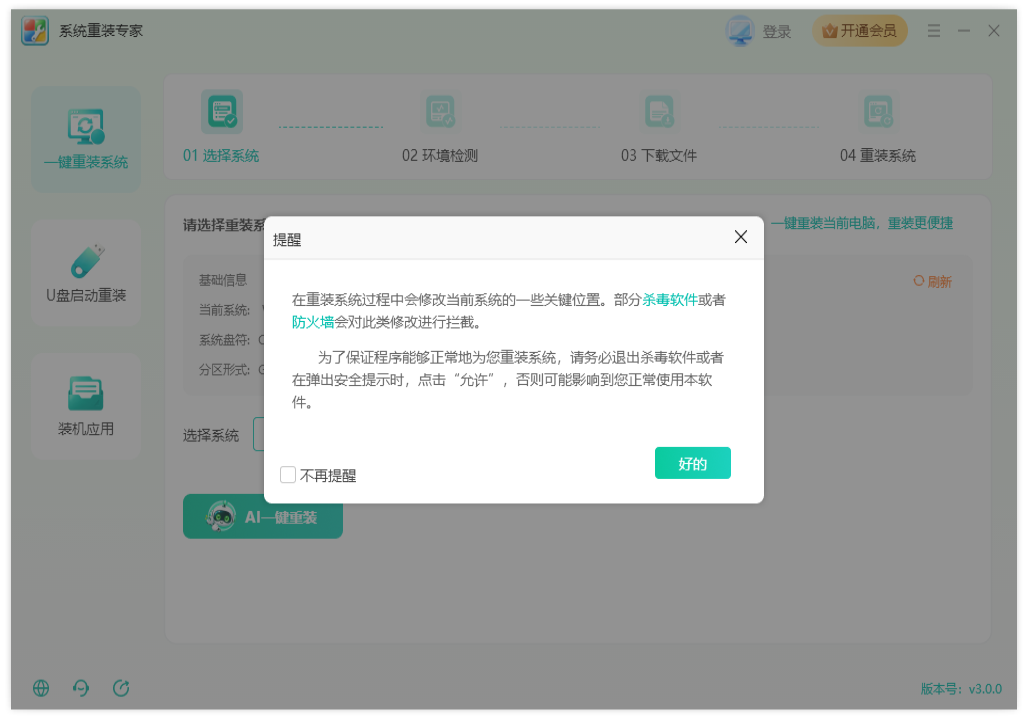
Task: Click the 选择系统 field label
Action: [211, 436]
